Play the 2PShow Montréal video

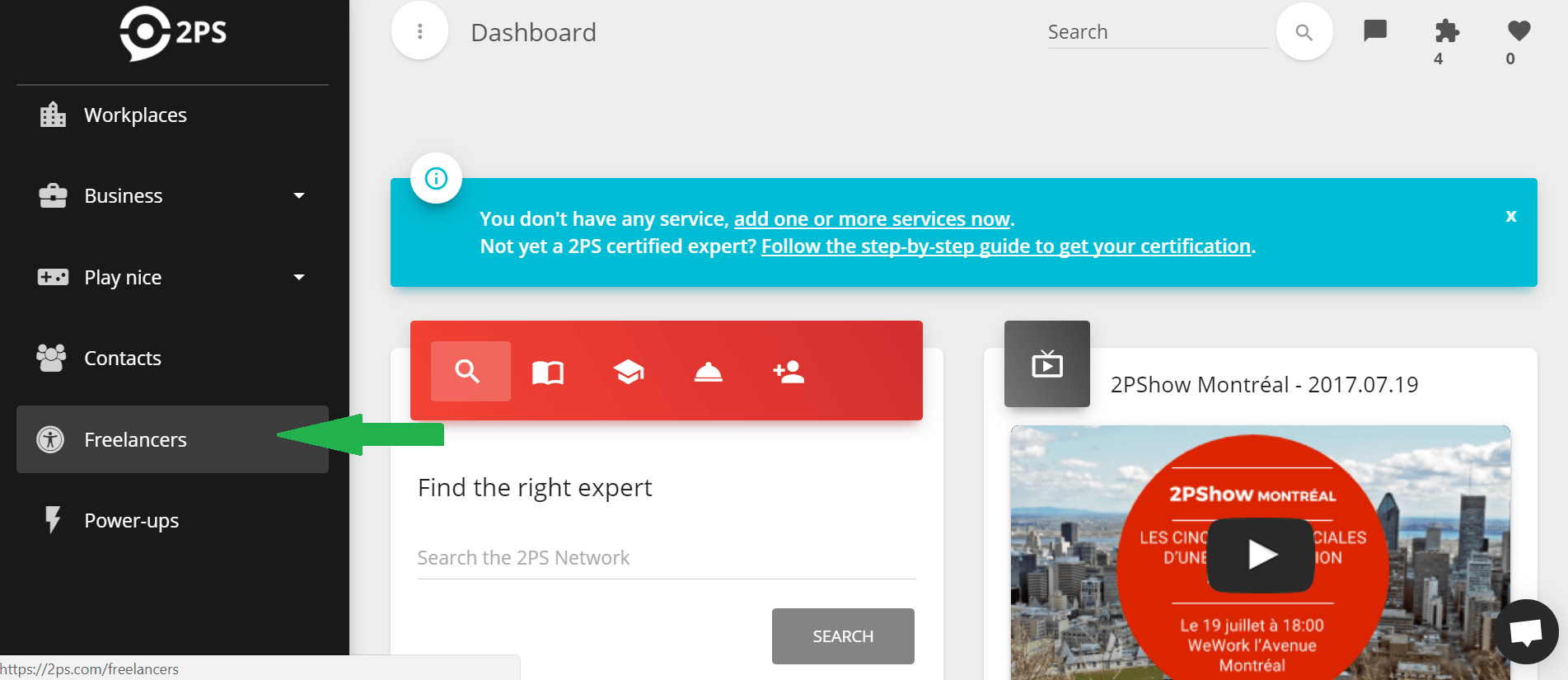(1261, 554)
